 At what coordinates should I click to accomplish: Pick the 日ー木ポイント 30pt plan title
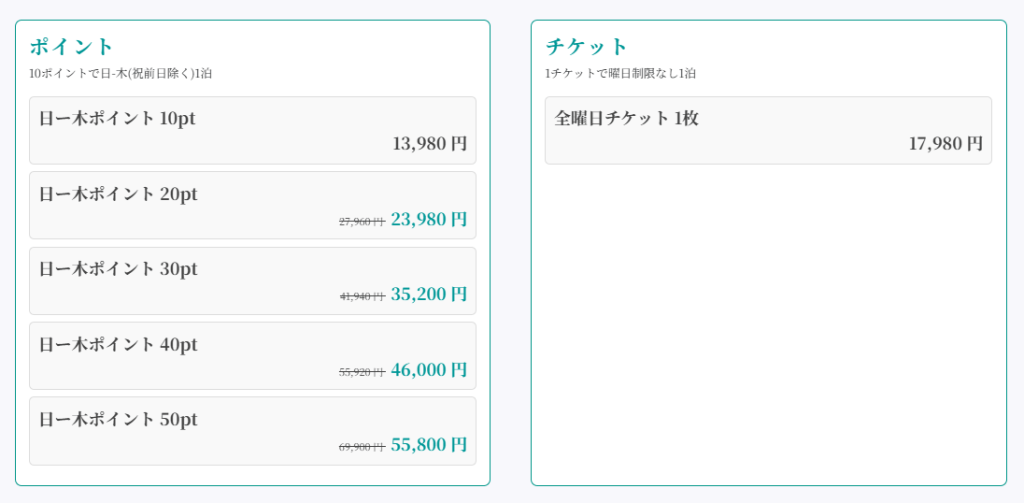coord(118,269)
